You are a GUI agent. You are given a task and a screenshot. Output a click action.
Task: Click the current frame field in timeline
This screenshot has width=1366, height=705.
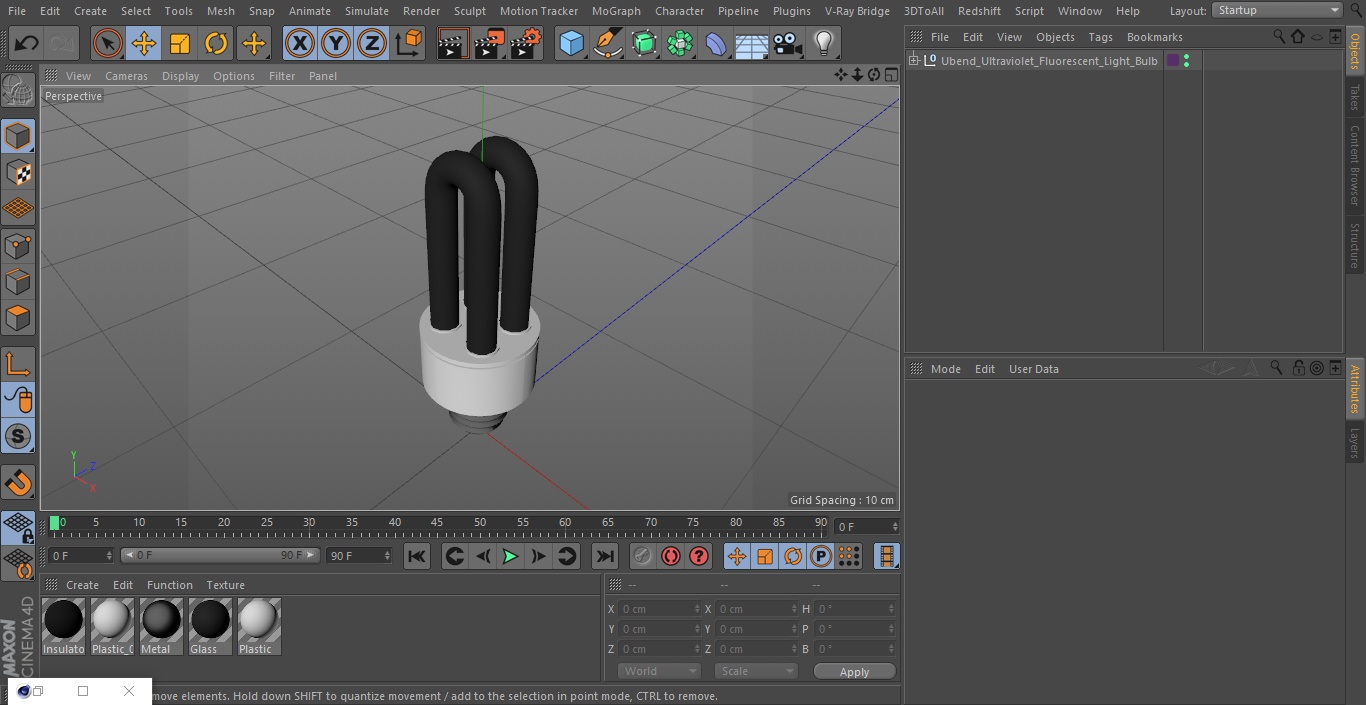pyautogui.click(x=866, y=526)
